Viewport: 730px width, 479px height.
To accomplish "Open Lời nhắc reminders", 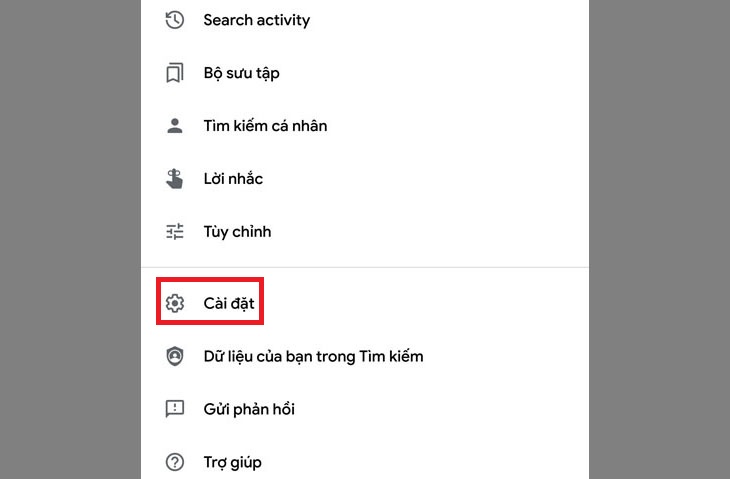I will 233,179.
